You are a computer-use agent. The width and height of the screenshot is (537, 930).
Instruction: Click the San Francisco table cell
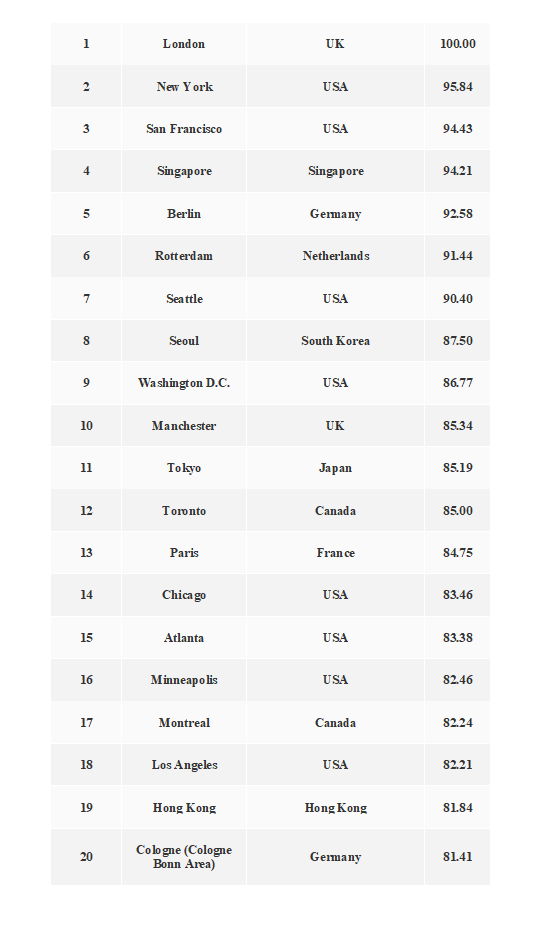(184, 129)
